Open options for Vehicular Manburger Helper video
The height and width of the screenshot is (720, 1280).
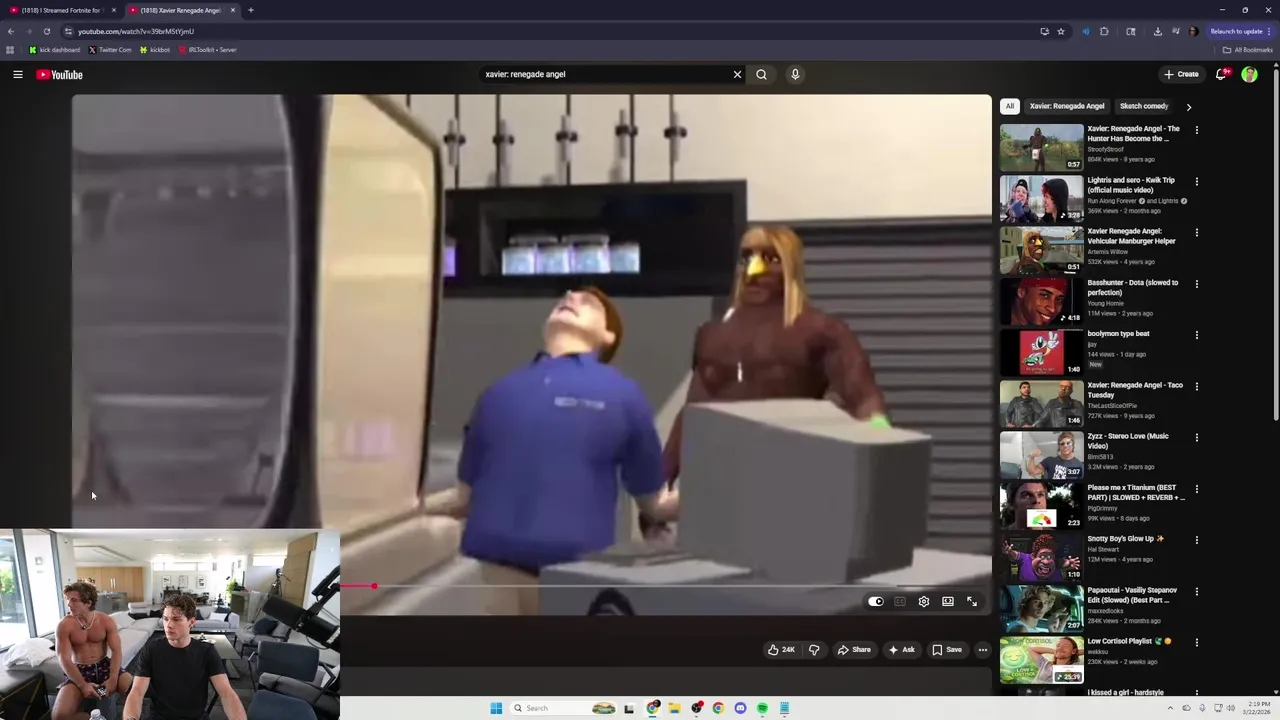point(1196,232)
